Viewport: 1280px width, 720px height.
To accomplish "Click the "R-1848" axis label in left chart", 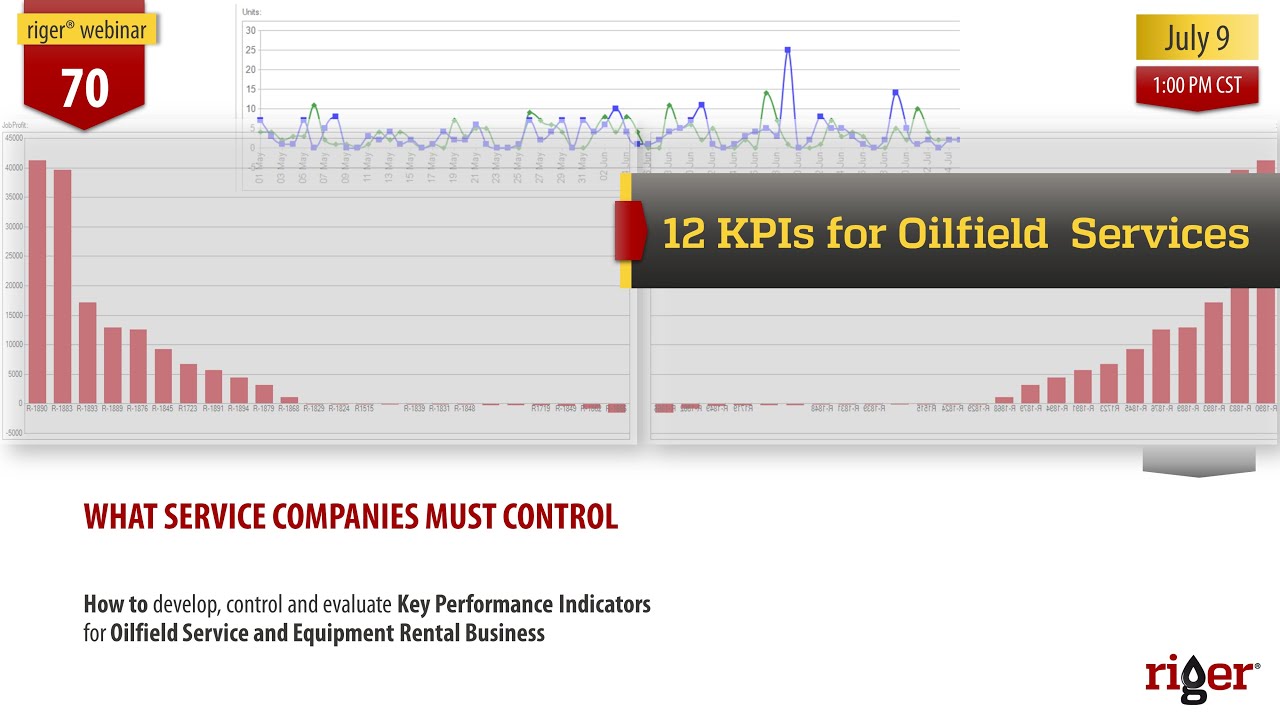I will [x=464, y=409].
